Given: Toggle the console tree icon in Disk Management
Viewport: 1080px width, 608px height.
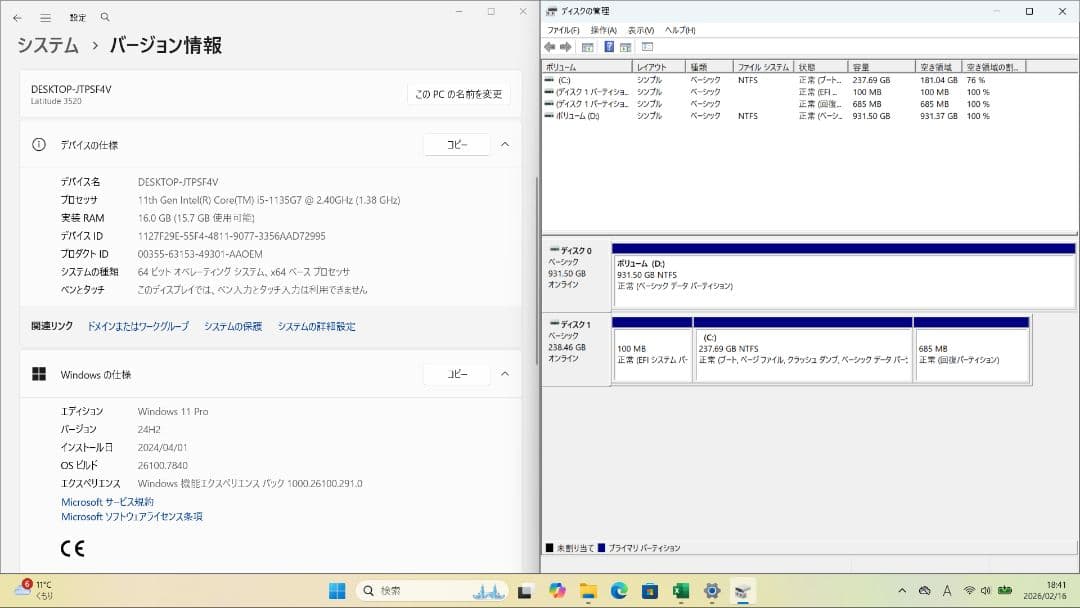Looking at the screenshot, I should click(588, 46).
